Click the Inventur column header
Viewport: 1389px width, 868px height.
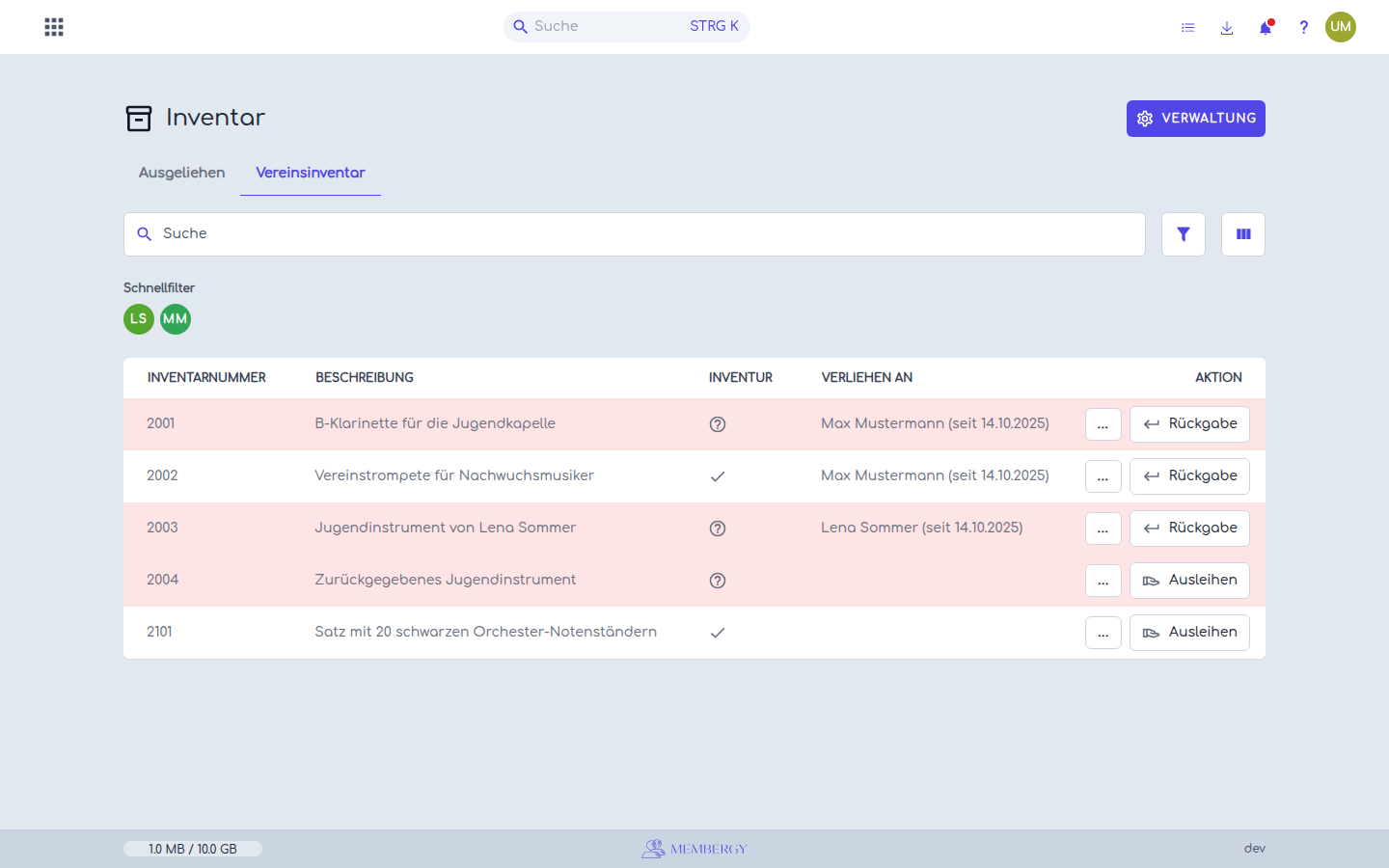pyautogui.click(x=741, y=378)
